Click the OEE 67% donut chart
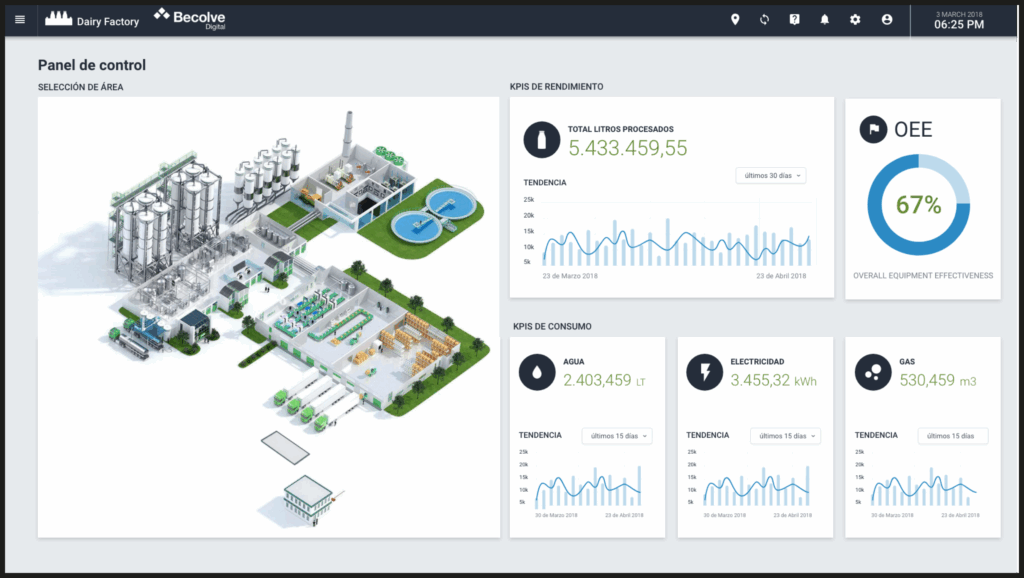 918,205
